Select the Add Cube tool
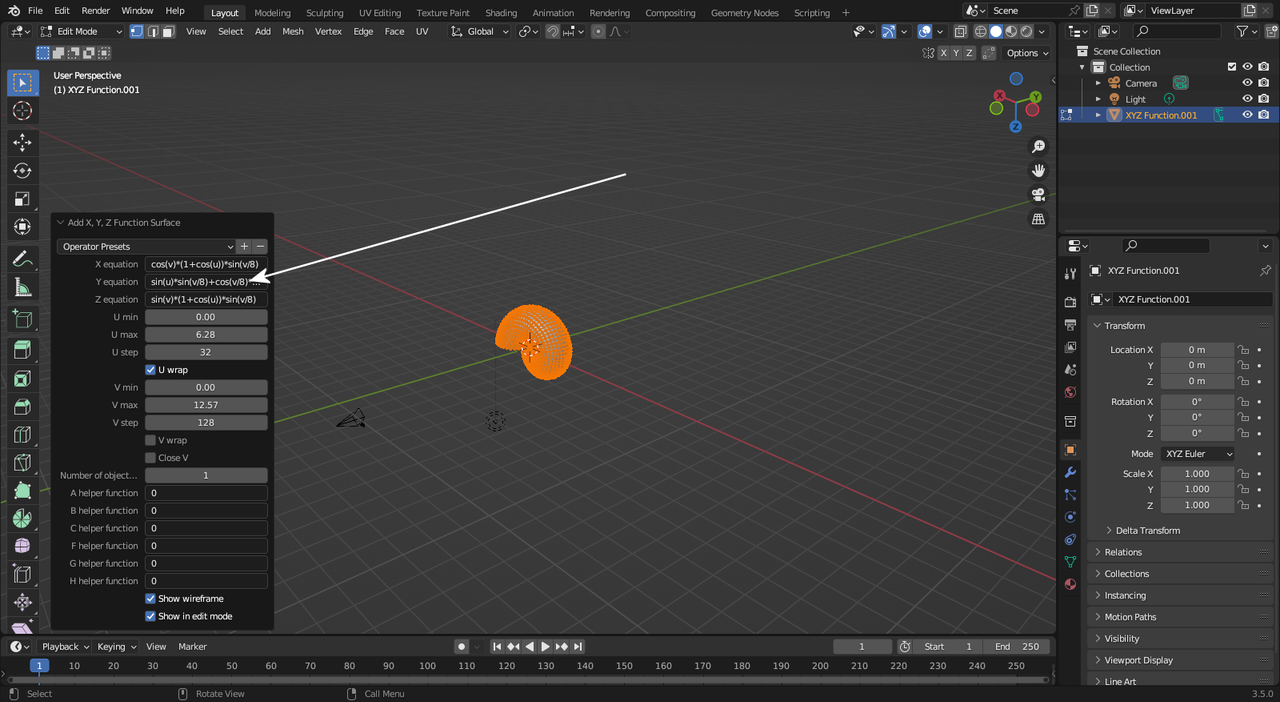 22,319
